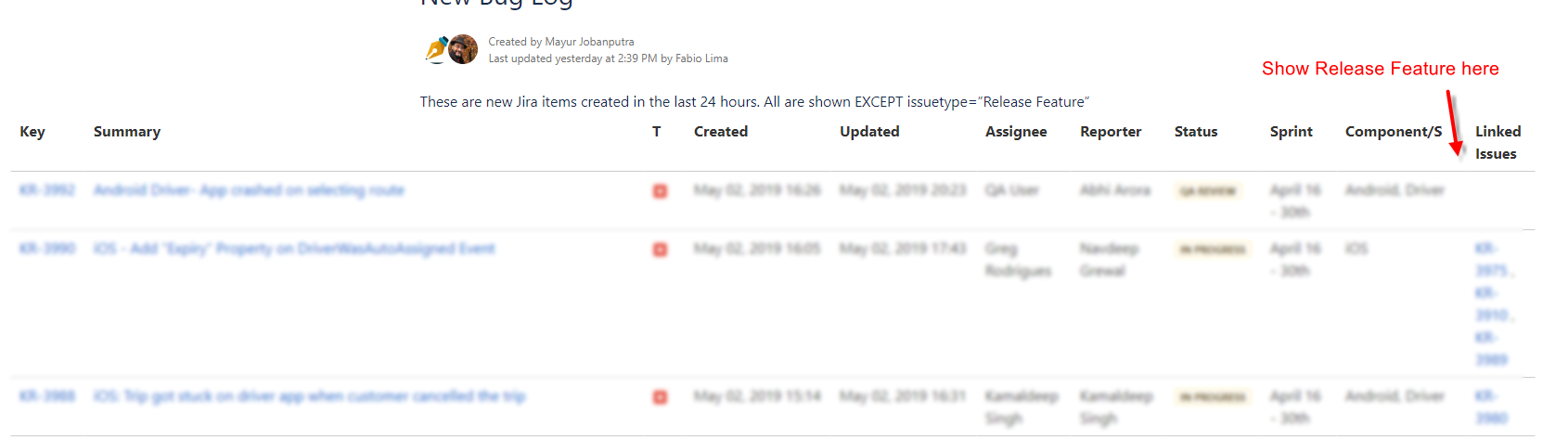Open editor Fabio Lima's profile link
The image size is (1568, 440).
point(701,58)
